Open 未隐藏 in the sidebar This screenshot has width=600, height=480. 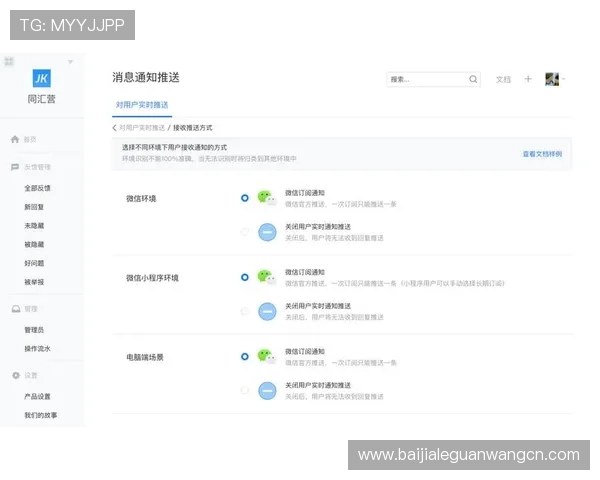tap(34, 225)
